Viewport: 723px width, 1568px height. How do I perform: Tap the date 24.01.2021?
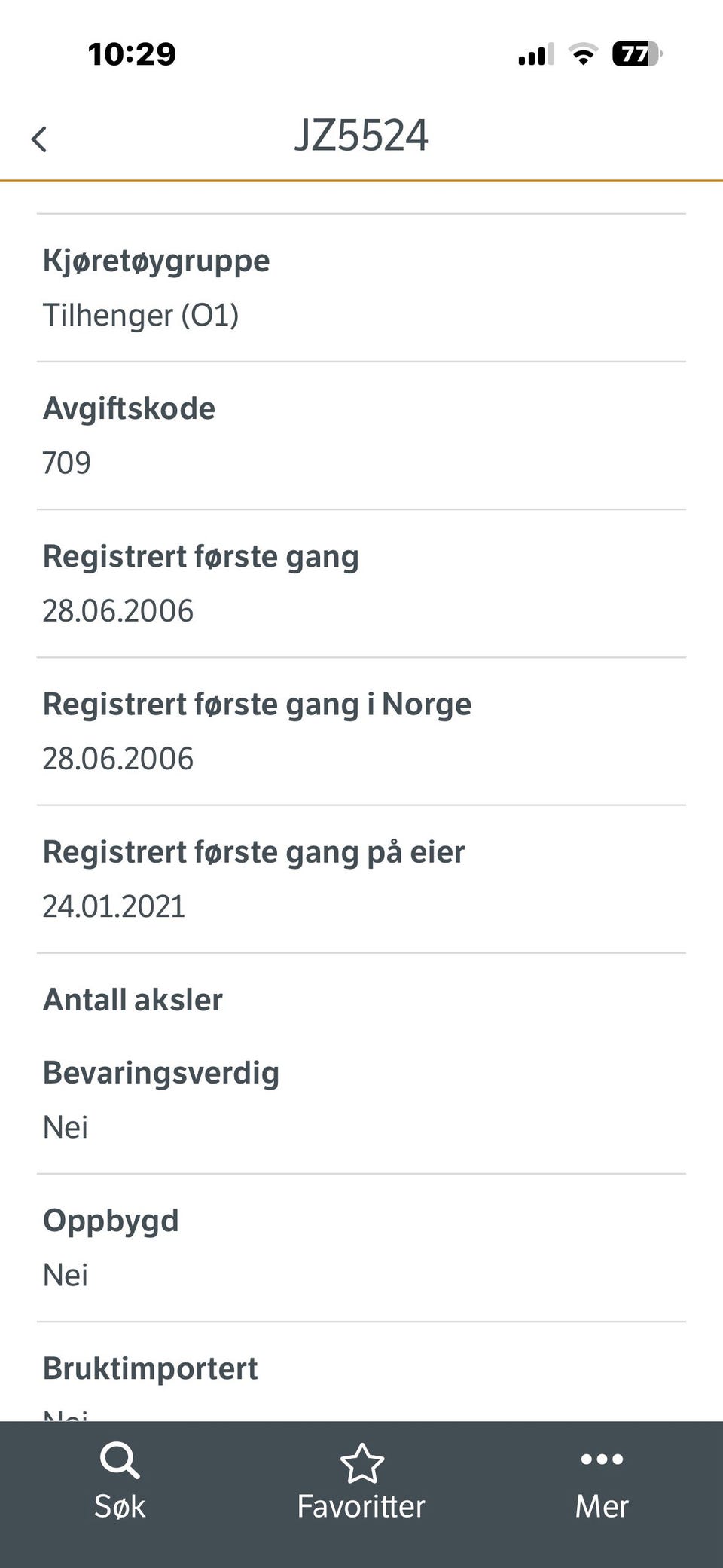pos(114,906)
